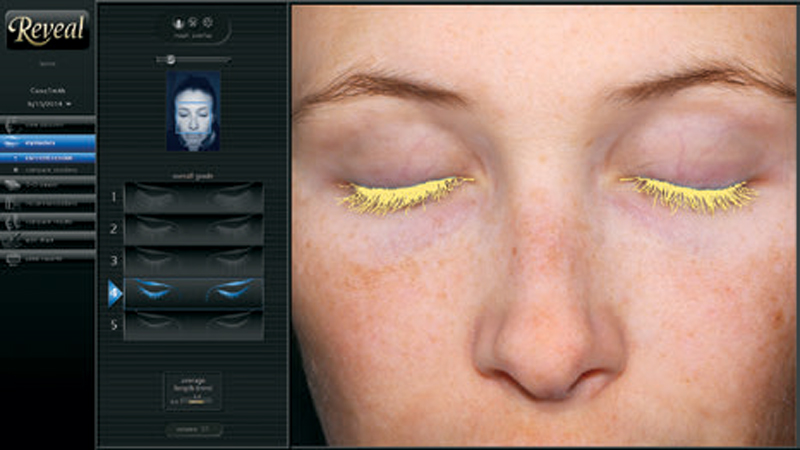Adjust the zoom slider above face thumbnail
Image resolution: width=800 pixels, height=450 pixels.
click(x=171, y=59)
